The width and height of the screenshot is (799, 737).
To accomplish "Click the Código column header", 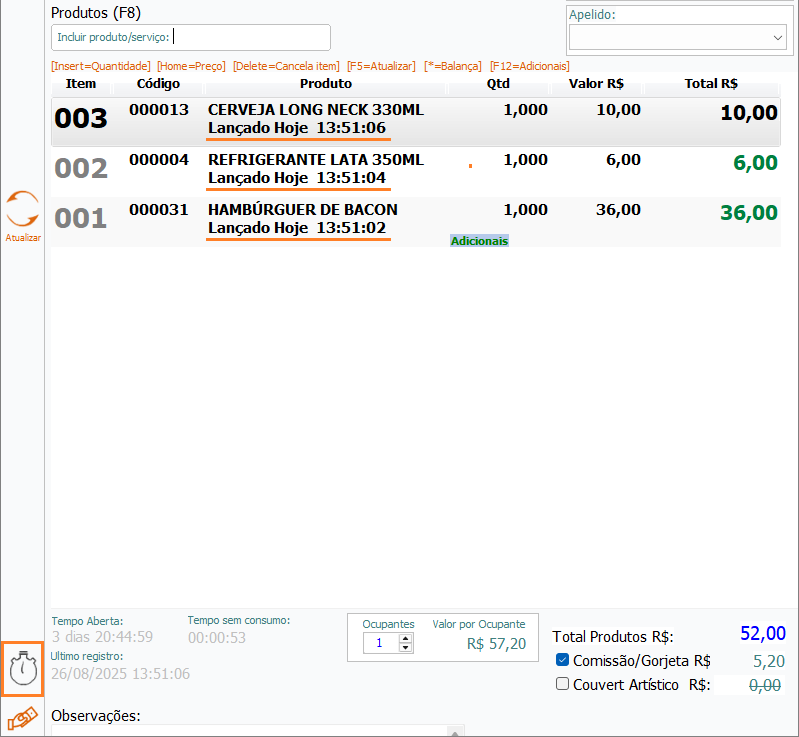I will (158, 84).
